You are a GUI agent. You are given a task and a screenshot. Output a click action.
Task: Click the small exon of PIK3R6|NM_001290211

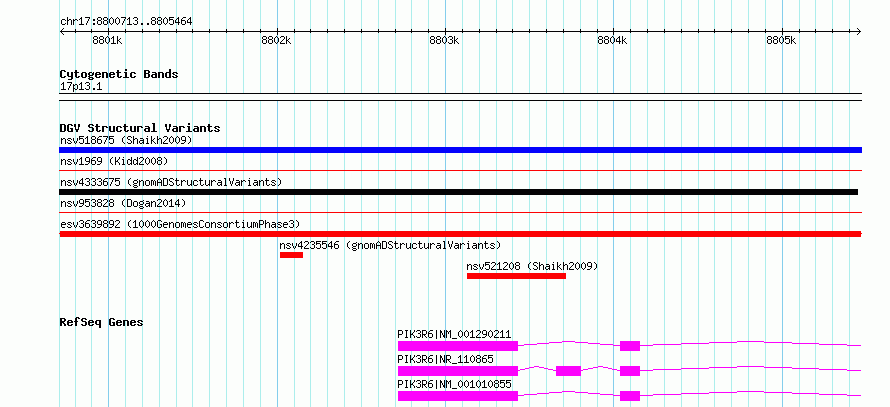[x=629, y=346]
